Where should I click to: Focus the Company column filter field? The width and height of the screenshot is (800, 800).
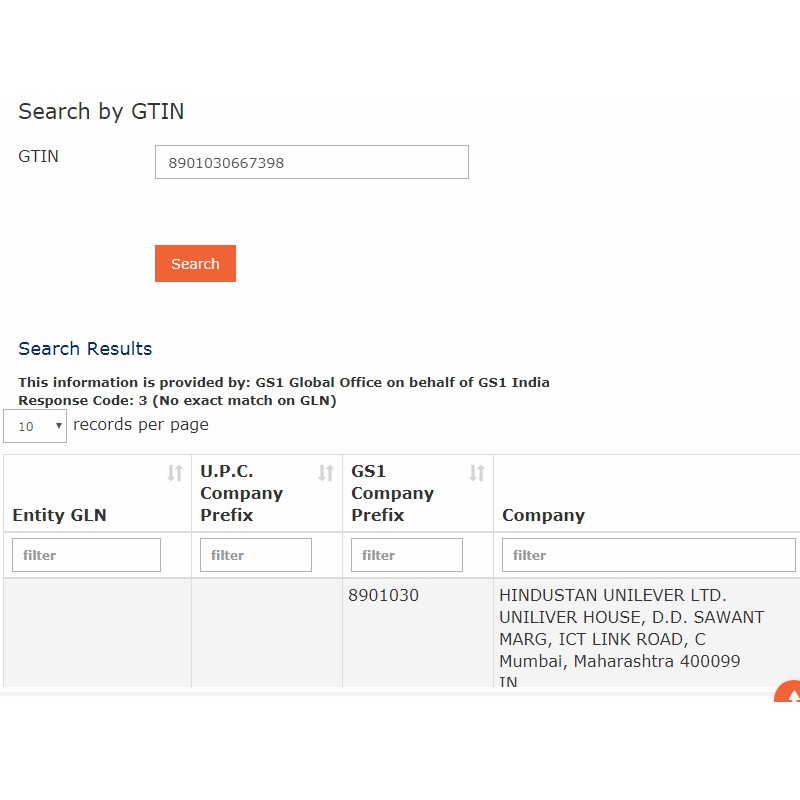coord(648,555)
